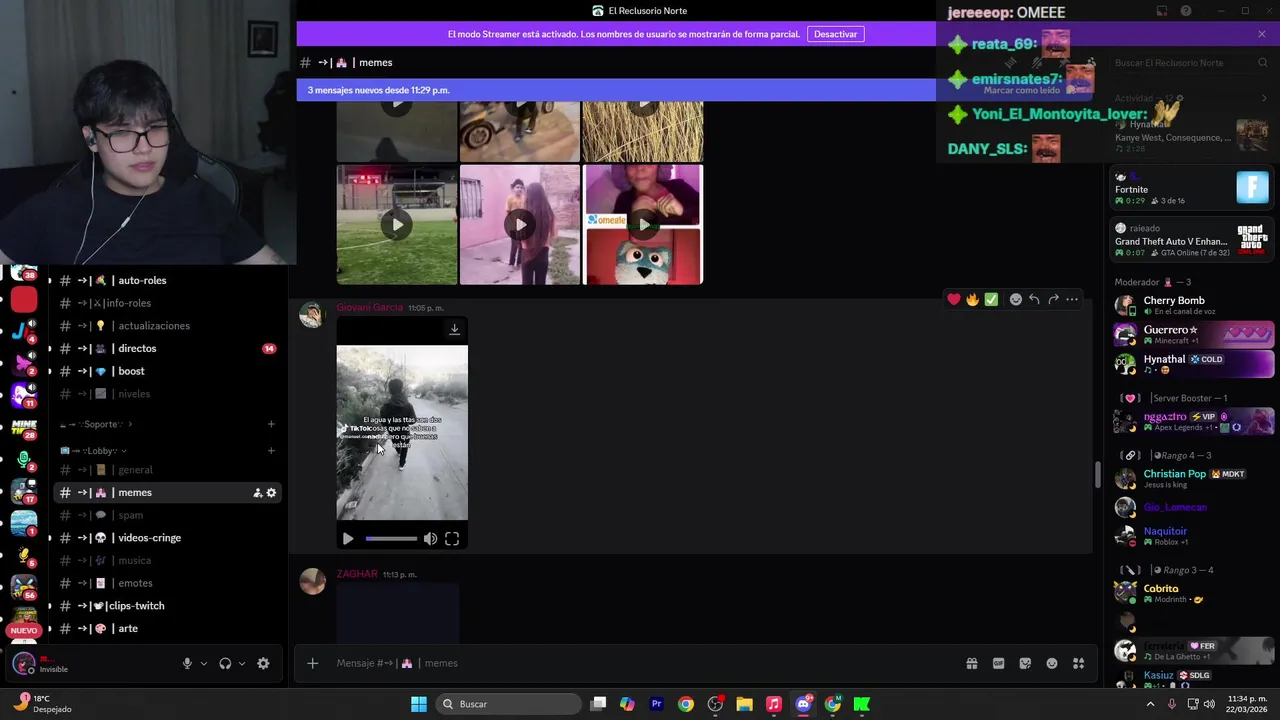Open Guerrero member profile
1280x720 pixels.
pos(1195,334)
